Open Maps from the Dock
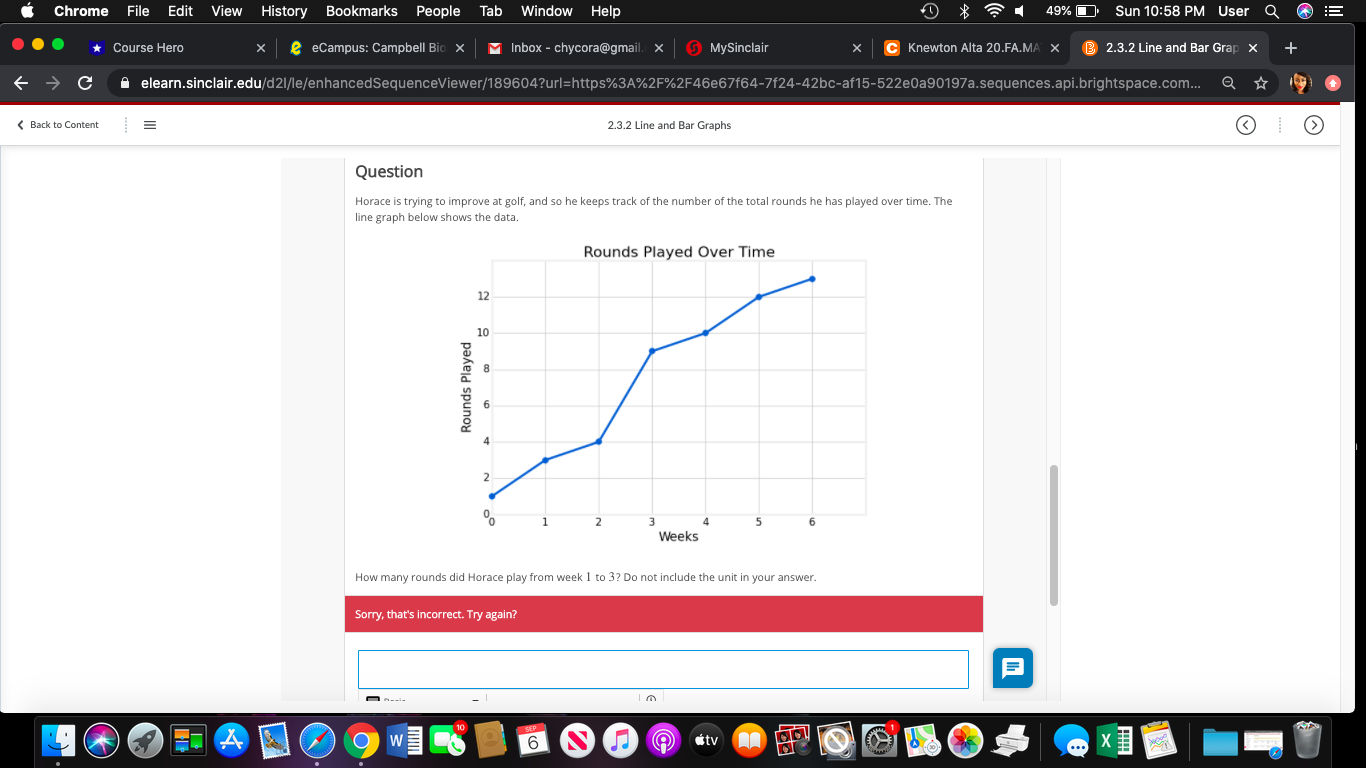1366x768 pixels. pyautogui.click(x=922, y=740)
